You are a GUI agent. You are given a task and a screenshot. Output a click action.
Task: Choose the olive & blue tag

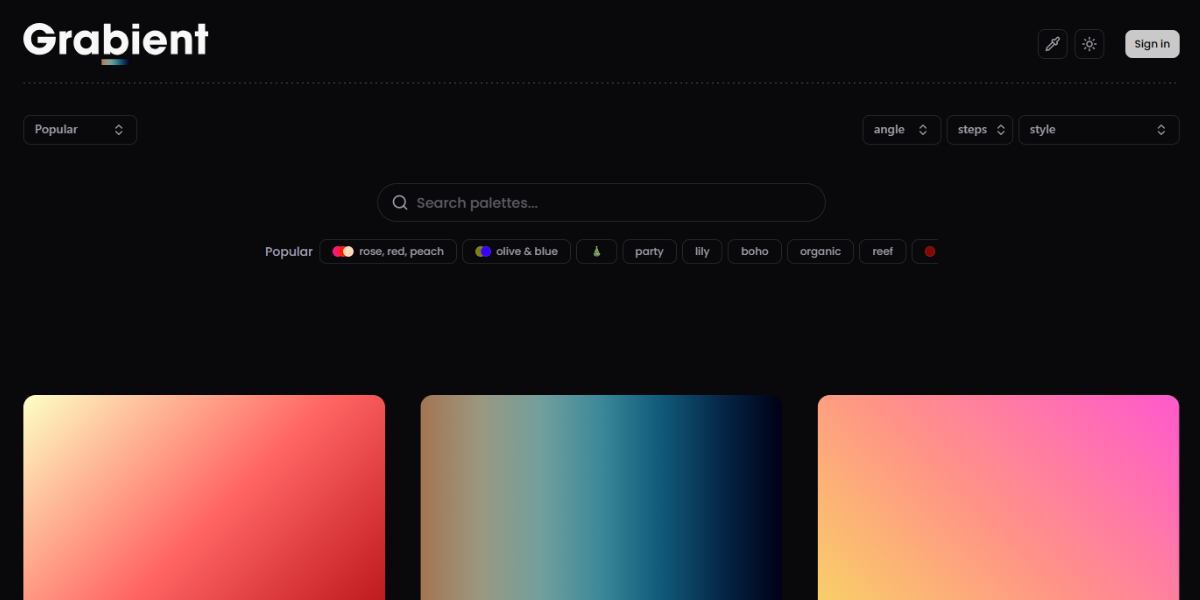(516, 252)
